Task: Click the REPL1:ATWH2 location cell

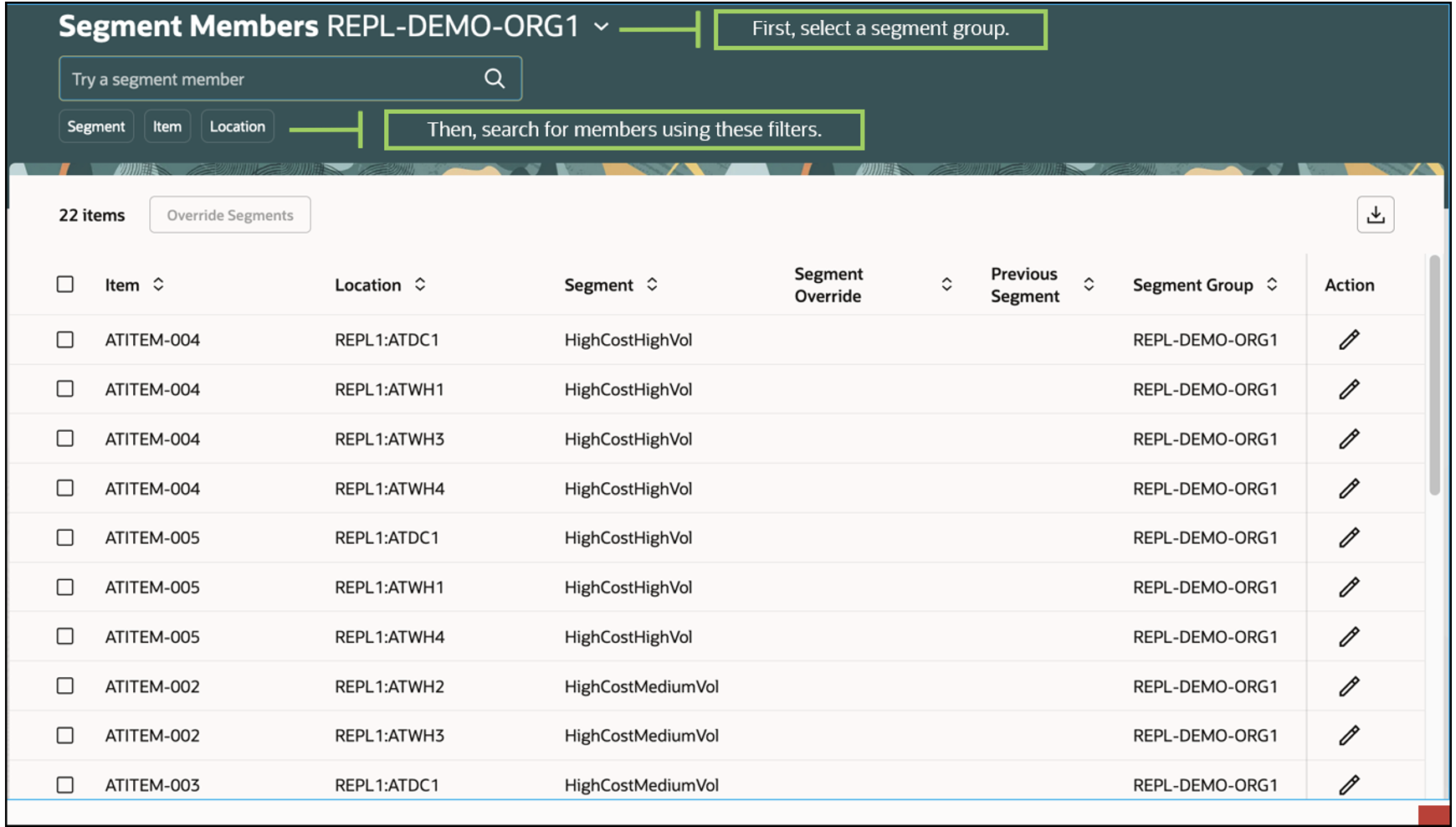Action: click(x=389, y=686)
